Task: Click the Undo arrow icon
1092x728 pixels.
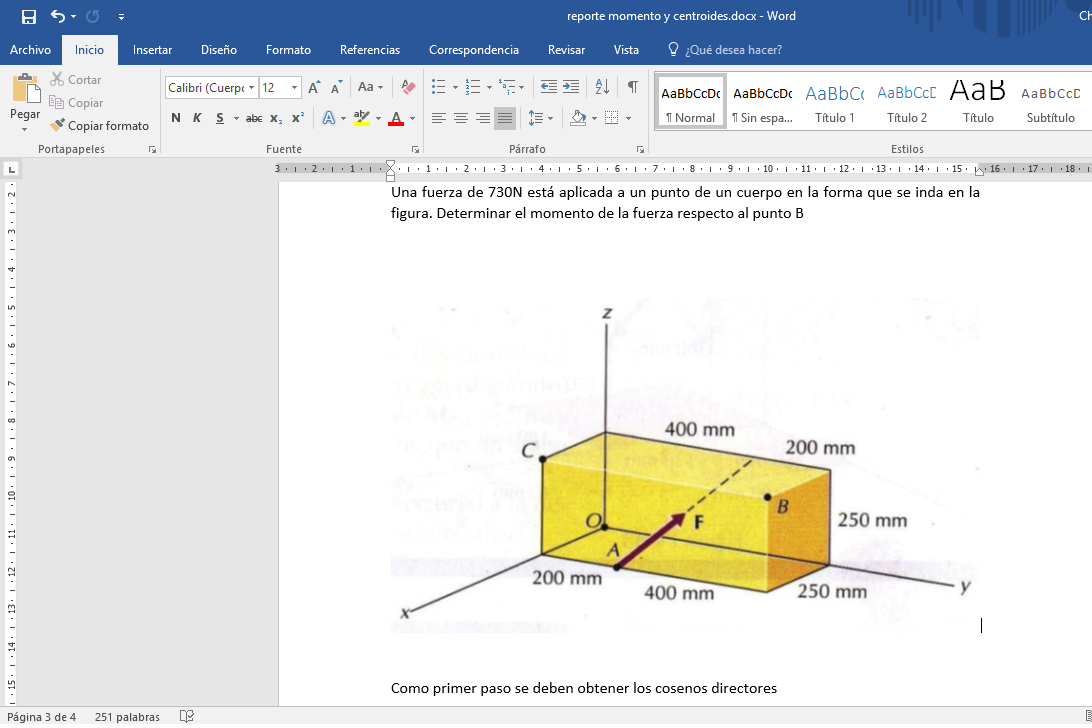Action: pos(57,16)
